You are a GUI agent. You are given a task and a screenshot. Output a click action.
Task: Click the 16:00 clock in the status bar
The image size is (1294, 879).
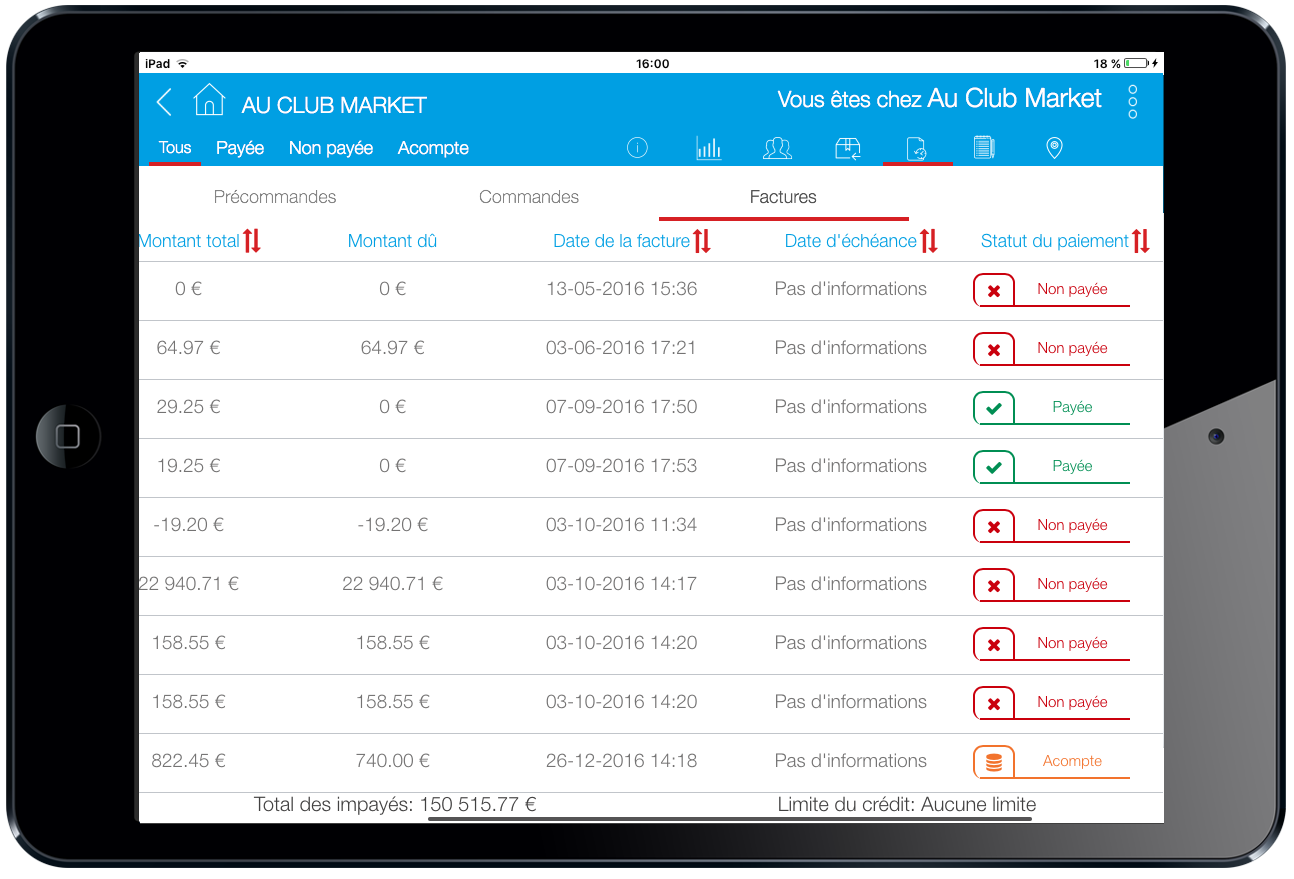(x=652, y=63)
